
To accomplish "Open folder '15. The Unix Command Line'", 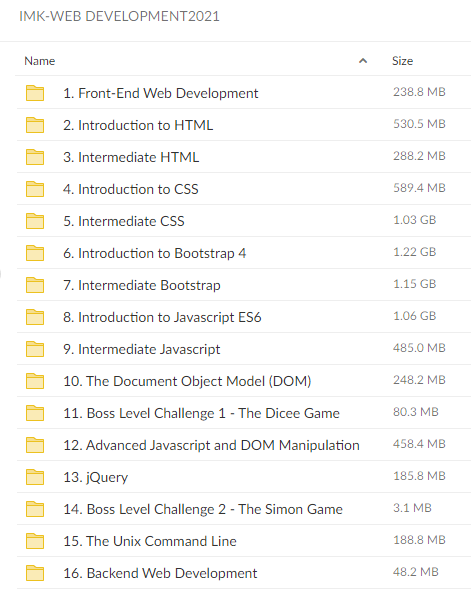I will pyautogui.click(x=150, y=541).
